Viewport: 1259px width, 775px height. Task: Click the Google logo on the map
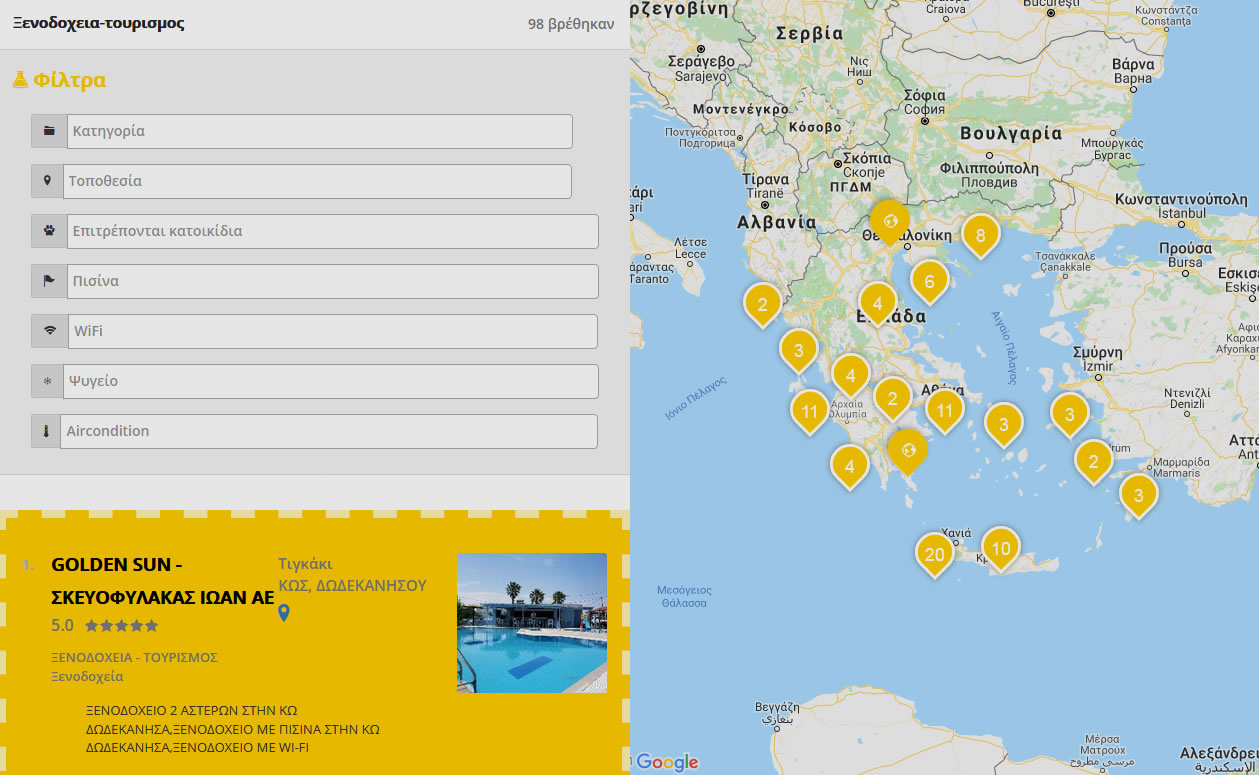click(x=667, y=762)
